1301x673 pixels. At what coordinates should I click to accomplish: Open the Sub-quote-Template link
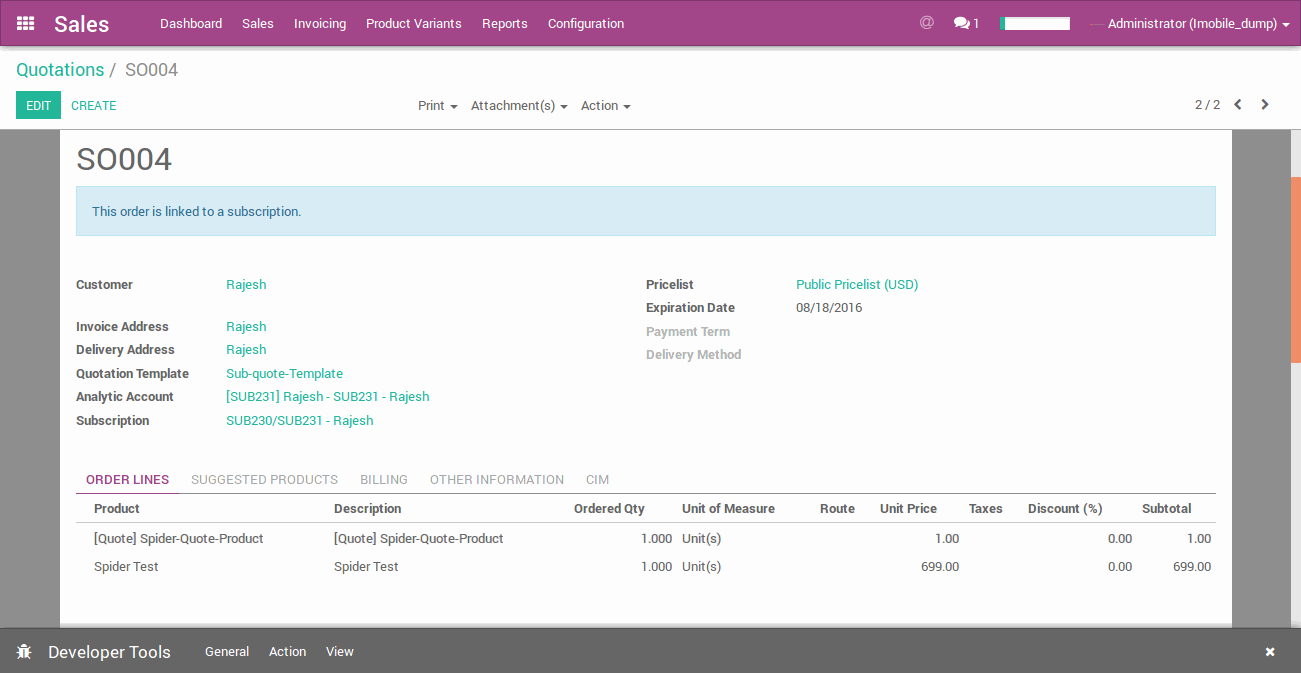284,374
